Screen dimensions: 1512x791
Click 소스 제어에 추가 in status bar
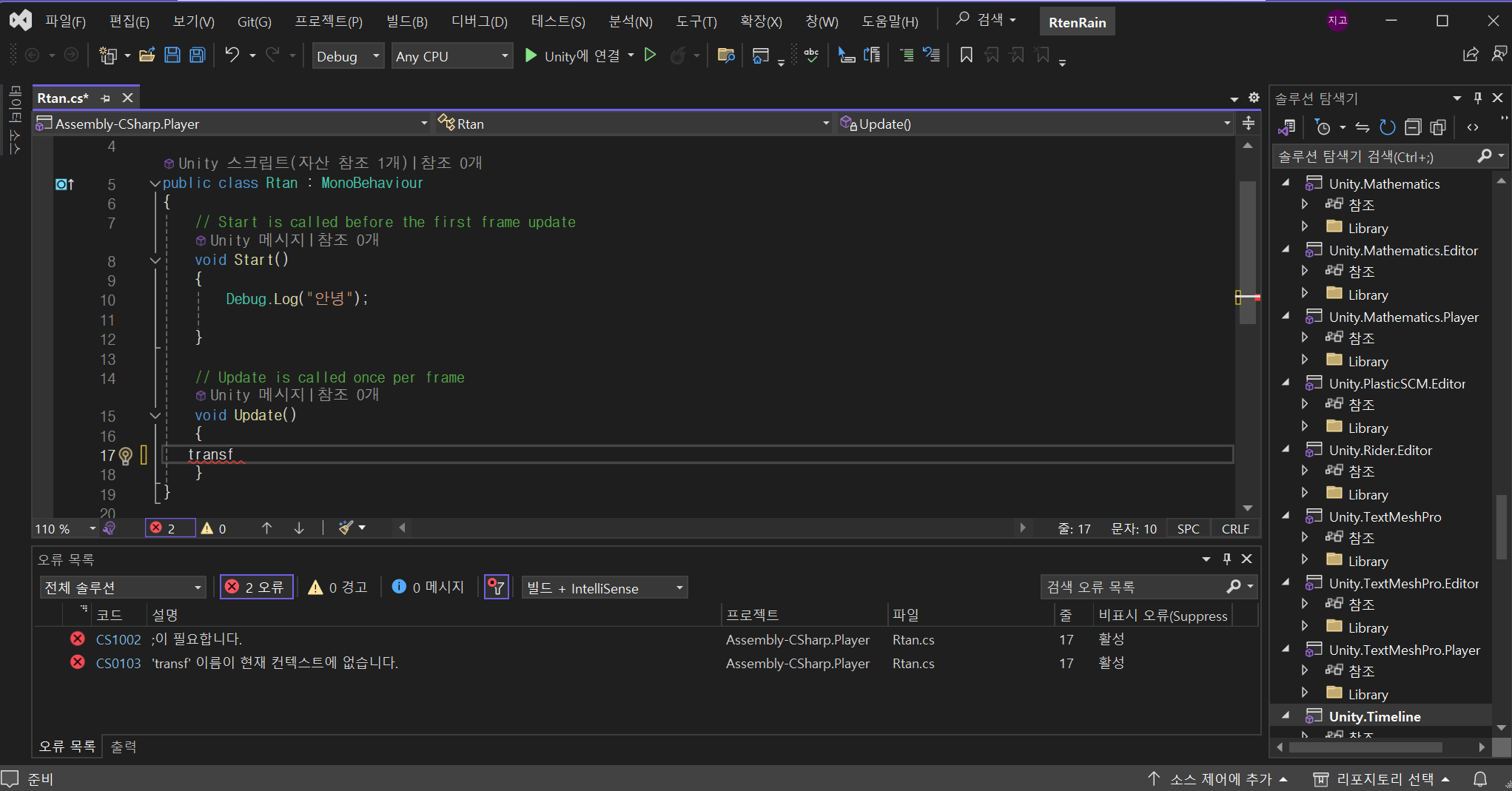pyautogui.click(x=1217, y=779)
